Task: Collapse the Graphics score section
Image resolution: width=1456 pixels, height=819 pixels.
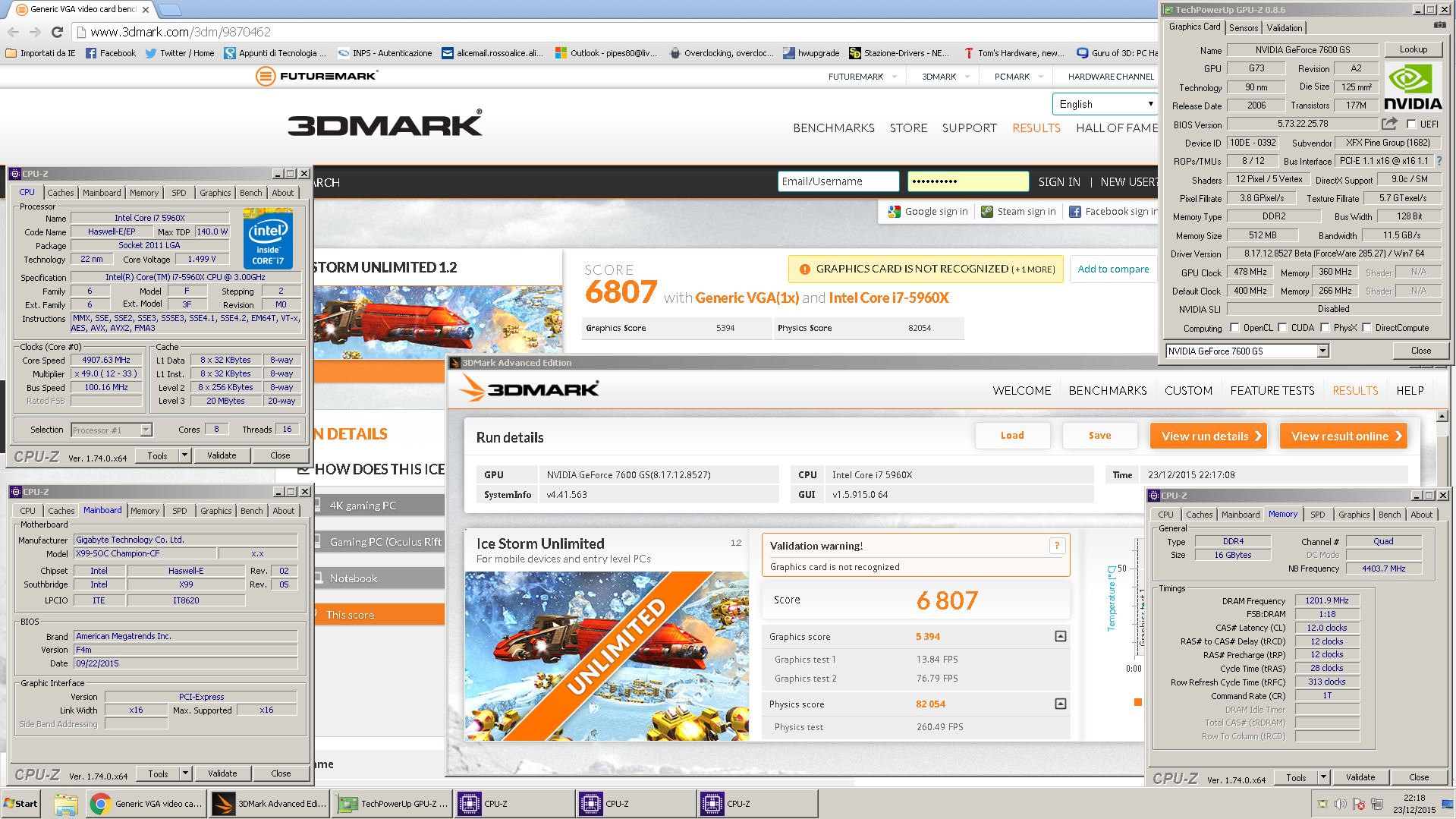Action: 1061,636
